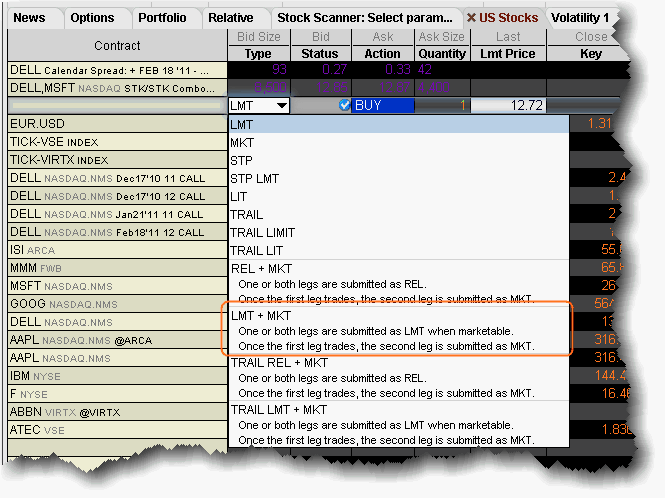Click the Last column header
665x498 pixels.
[508, 37]
